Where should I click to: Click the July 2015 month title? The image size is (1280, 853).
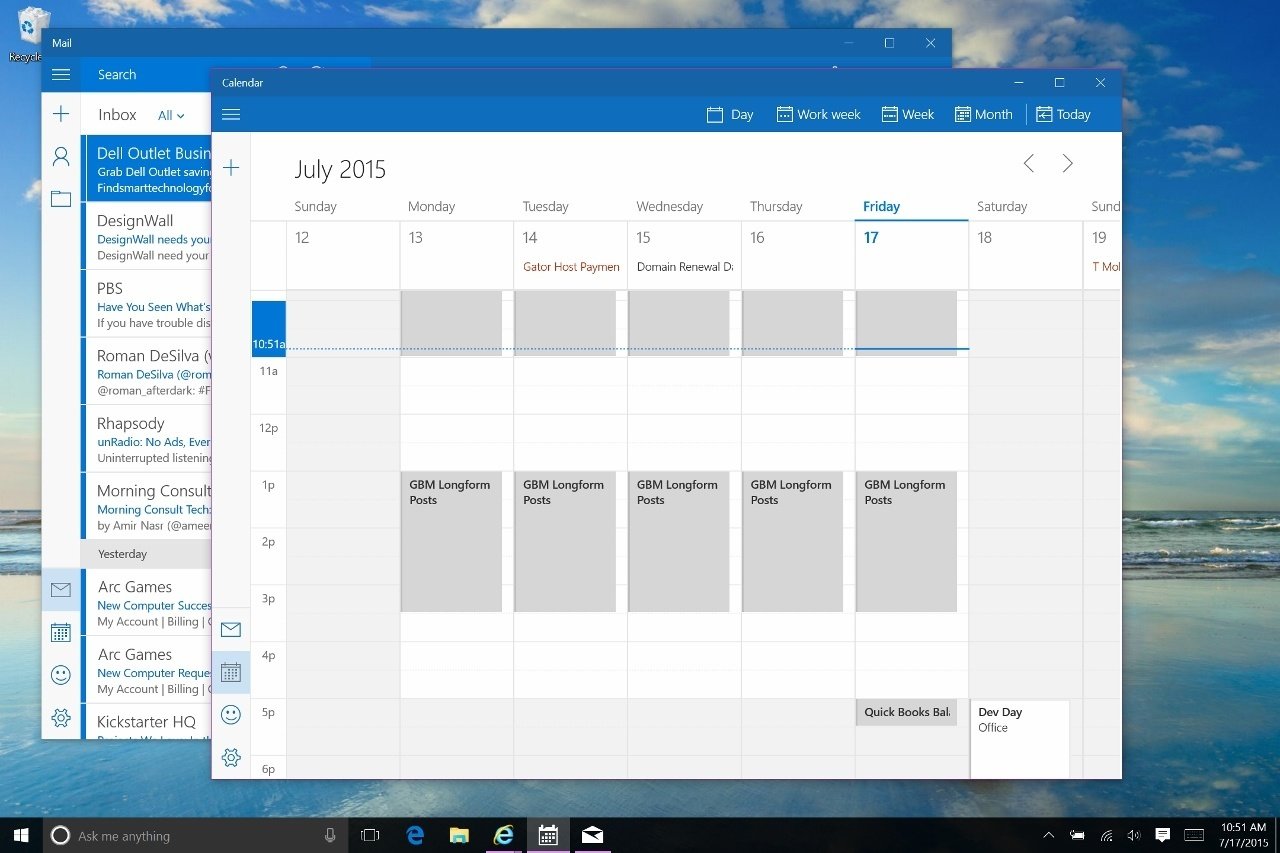[x=340, y=169]
